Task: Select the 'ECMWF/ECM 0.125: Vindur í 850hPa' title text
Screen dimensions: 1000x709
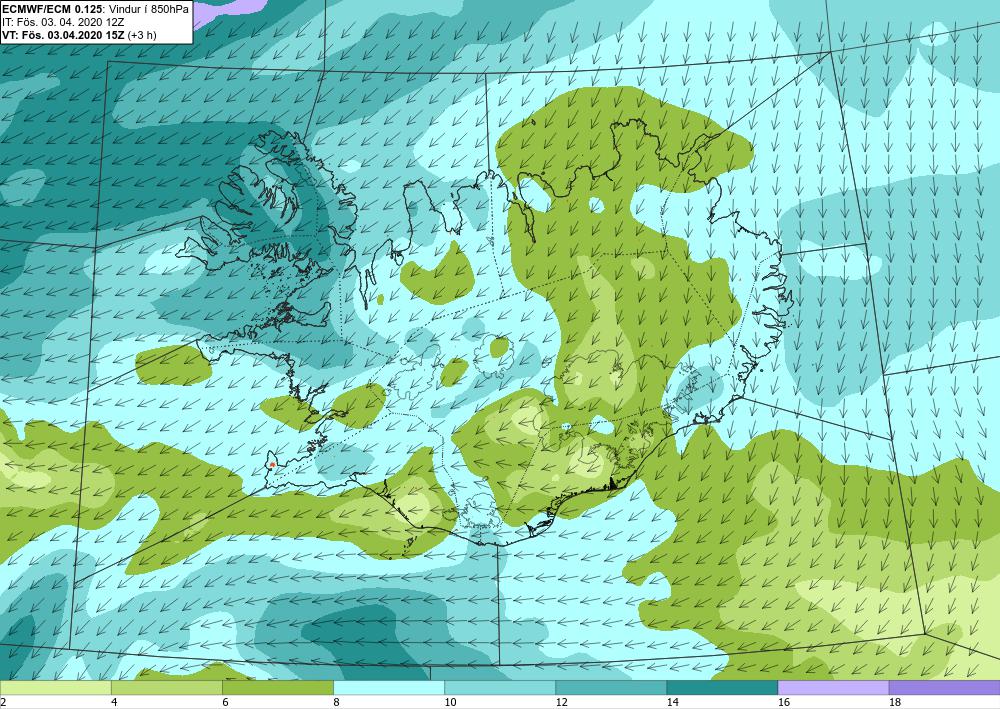Action: (x=96, y=9)
